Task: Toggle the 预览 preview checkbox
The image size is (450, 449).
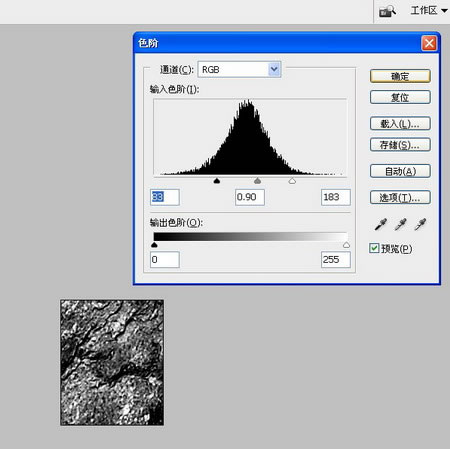Action: click(x=374, y=248)
